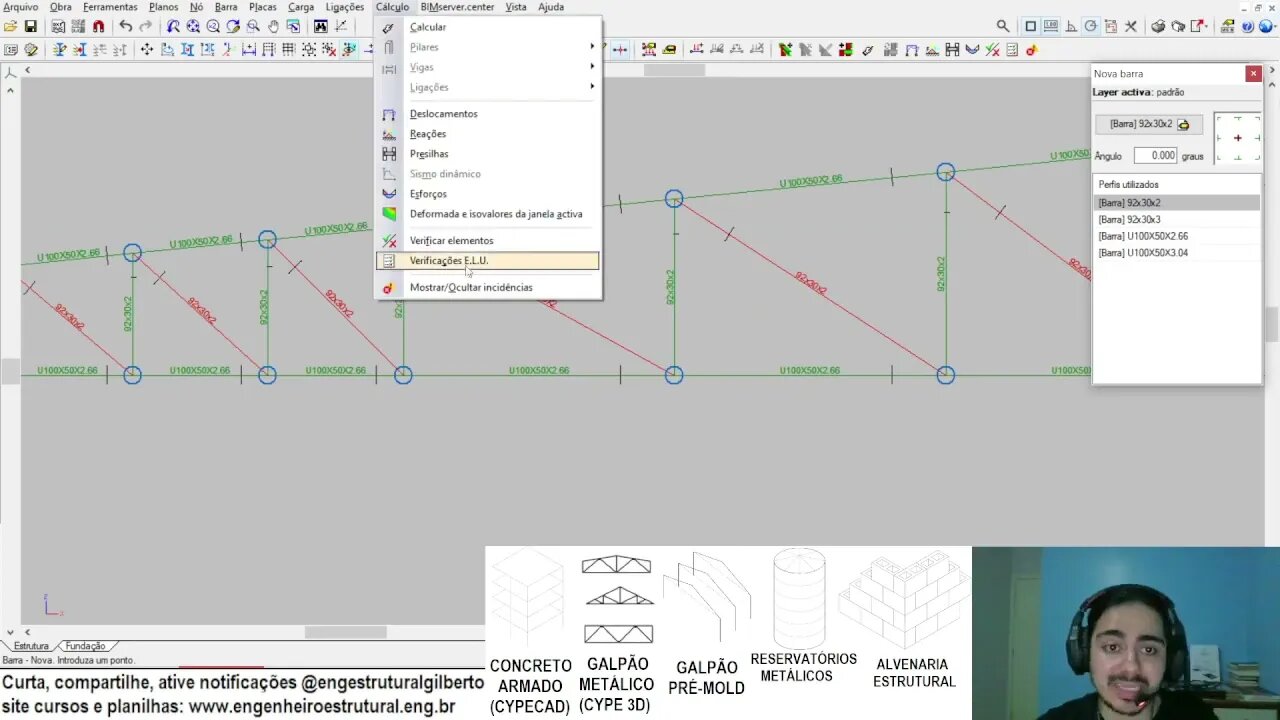Click the red magnet snap icon
Viewport: 1280px width, 720px height.
[x=98, y=27]
